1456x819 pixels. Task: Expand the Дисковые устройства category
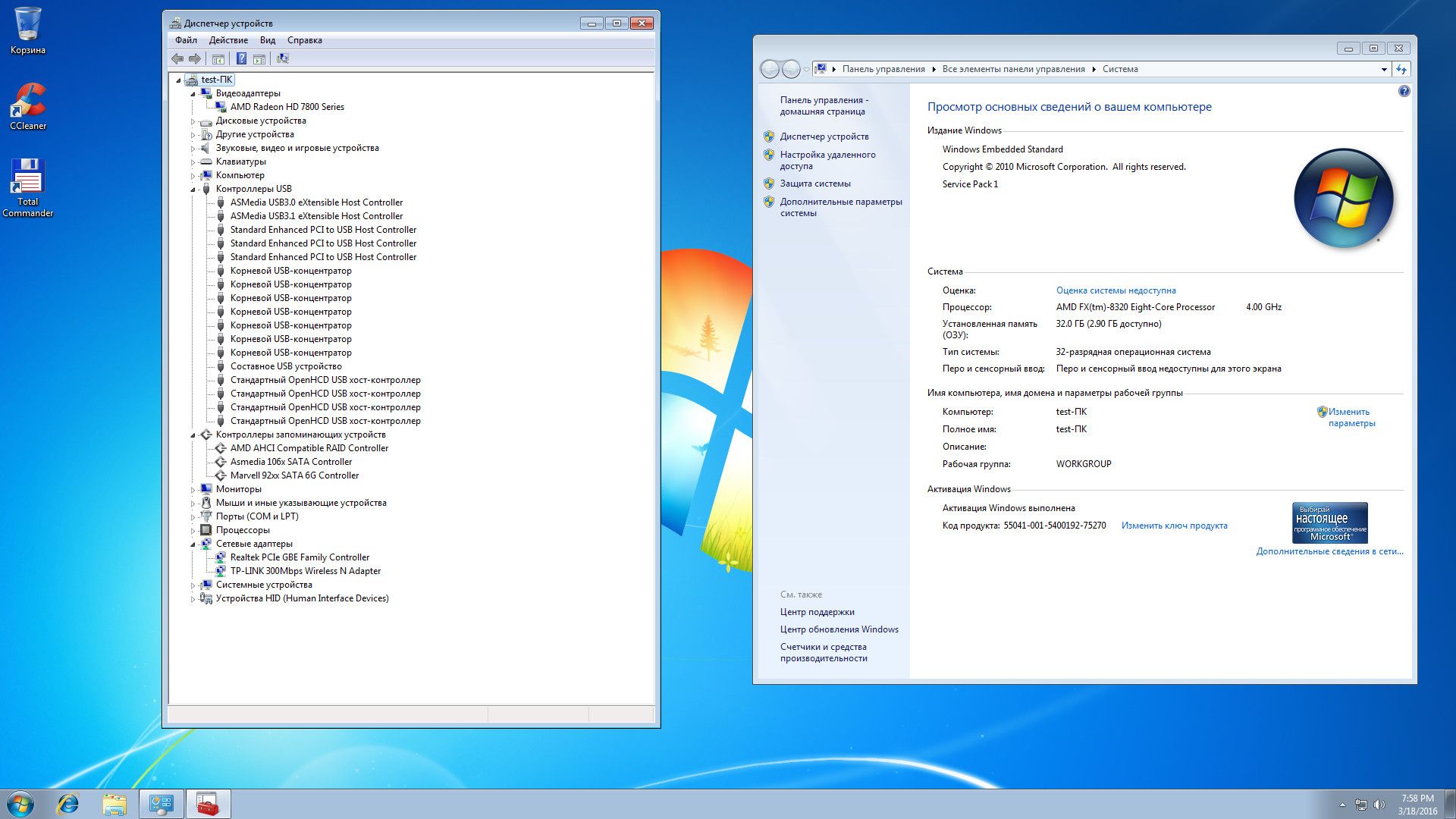[x=193, y=121]
